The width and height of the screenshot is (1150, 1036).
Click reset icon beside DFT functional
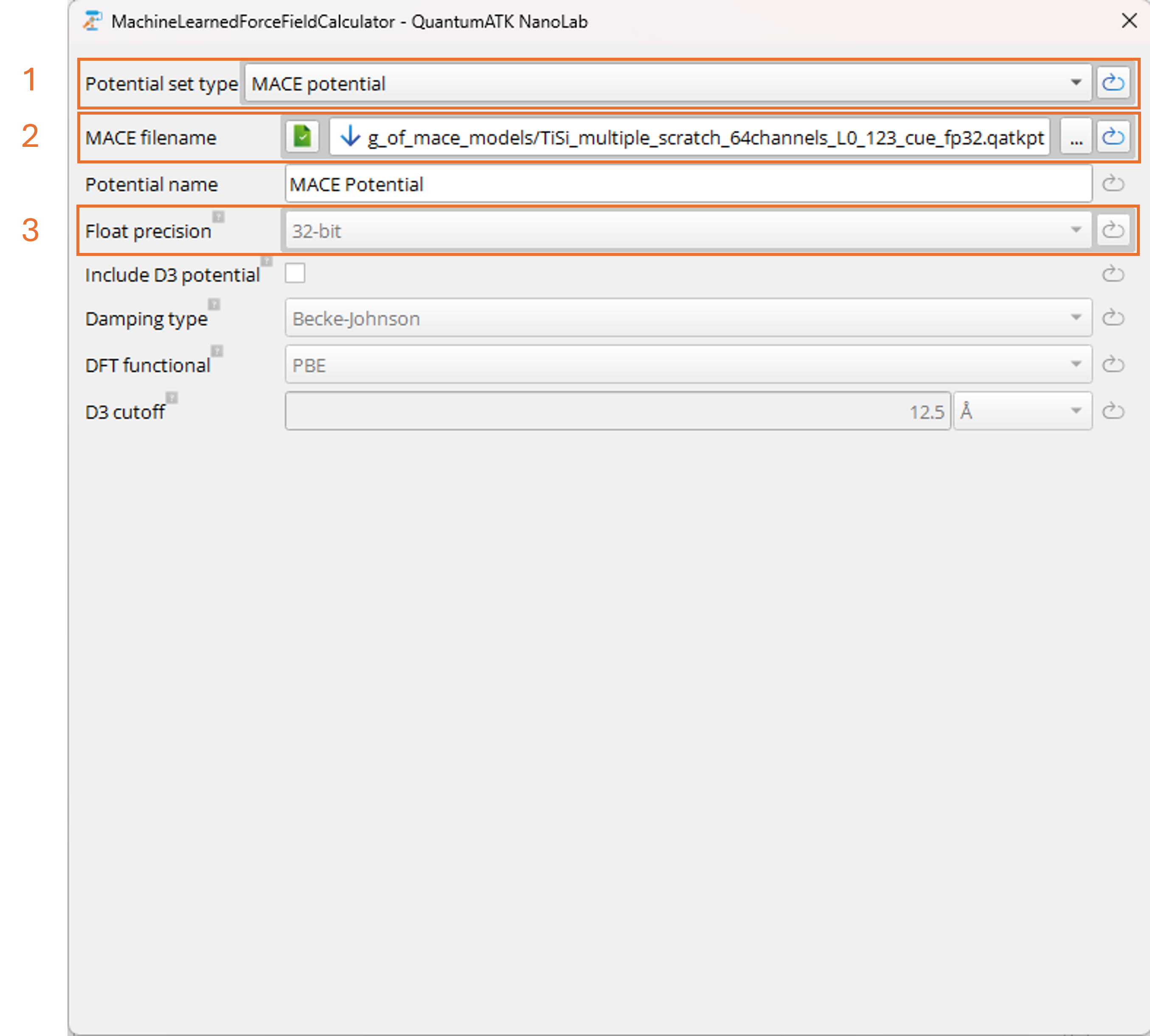coord(1112,364)
